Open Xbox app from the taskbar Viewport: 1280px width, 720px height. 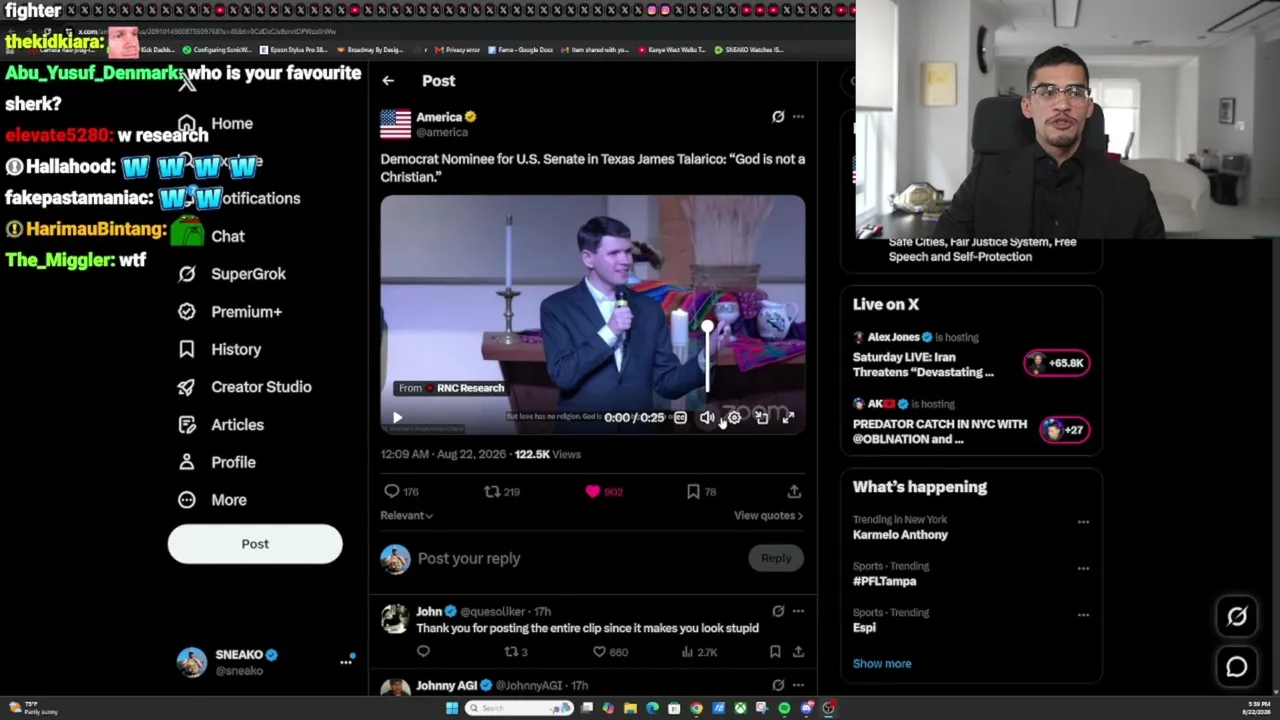click(x=740, y=708)
